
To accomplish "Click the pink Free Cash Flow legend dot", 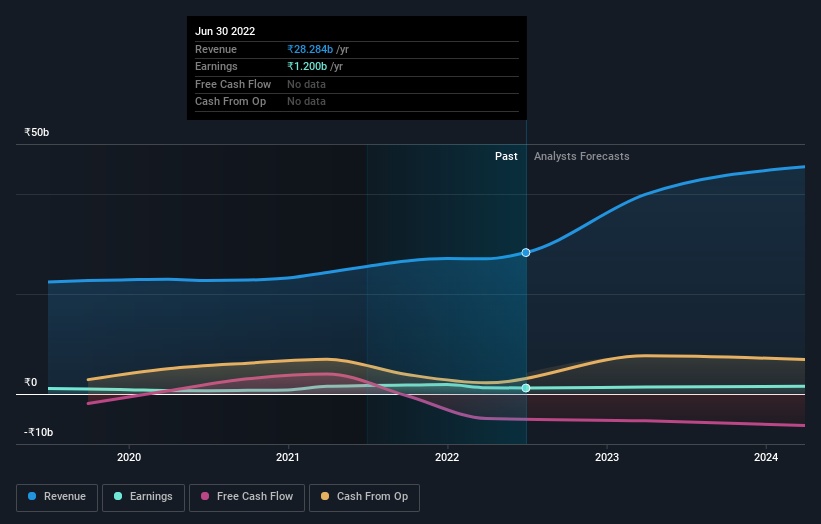I will (205, 496).
